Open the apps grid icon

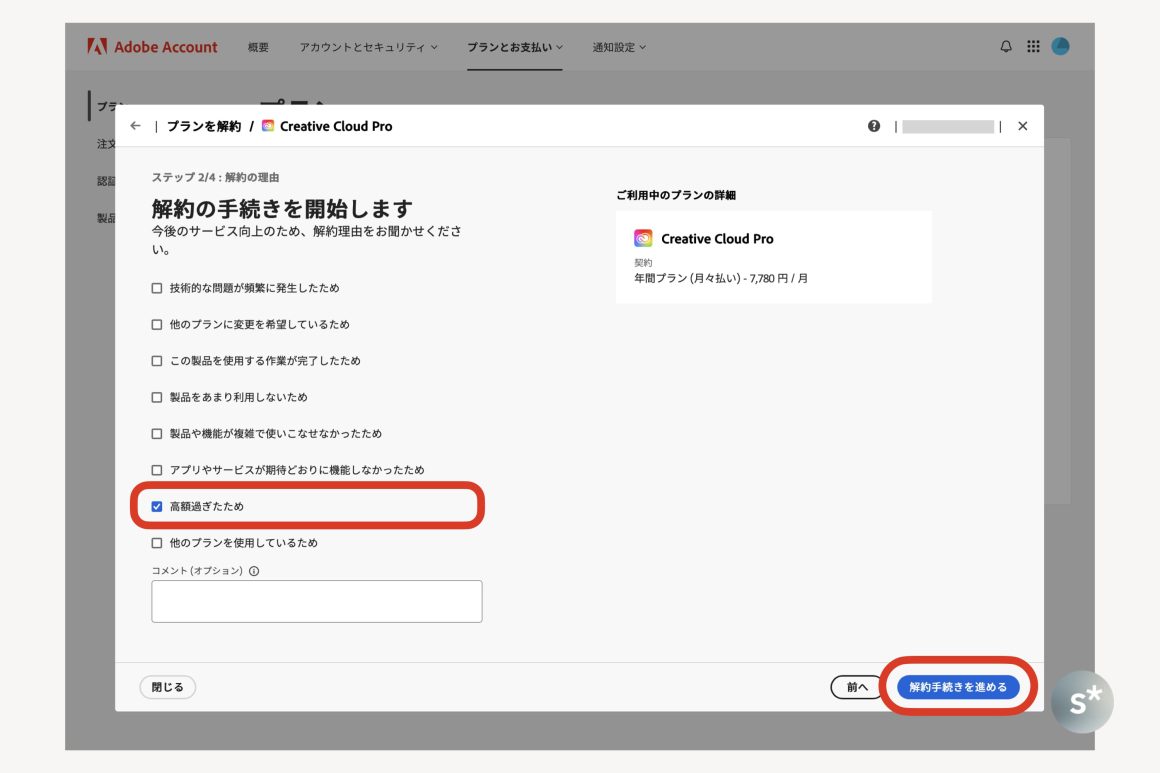click(1033, 47)
